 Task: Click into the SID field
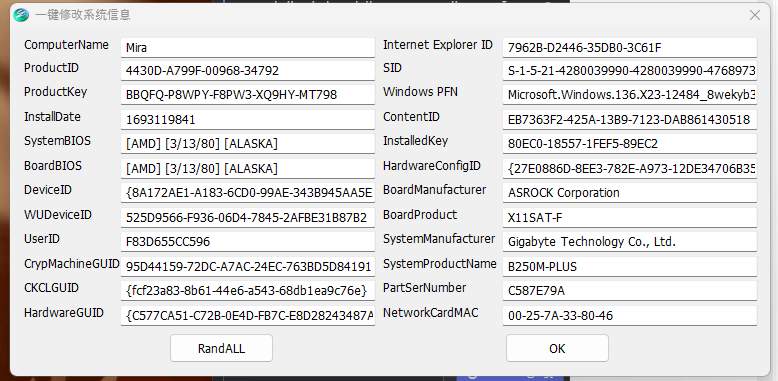630,70
